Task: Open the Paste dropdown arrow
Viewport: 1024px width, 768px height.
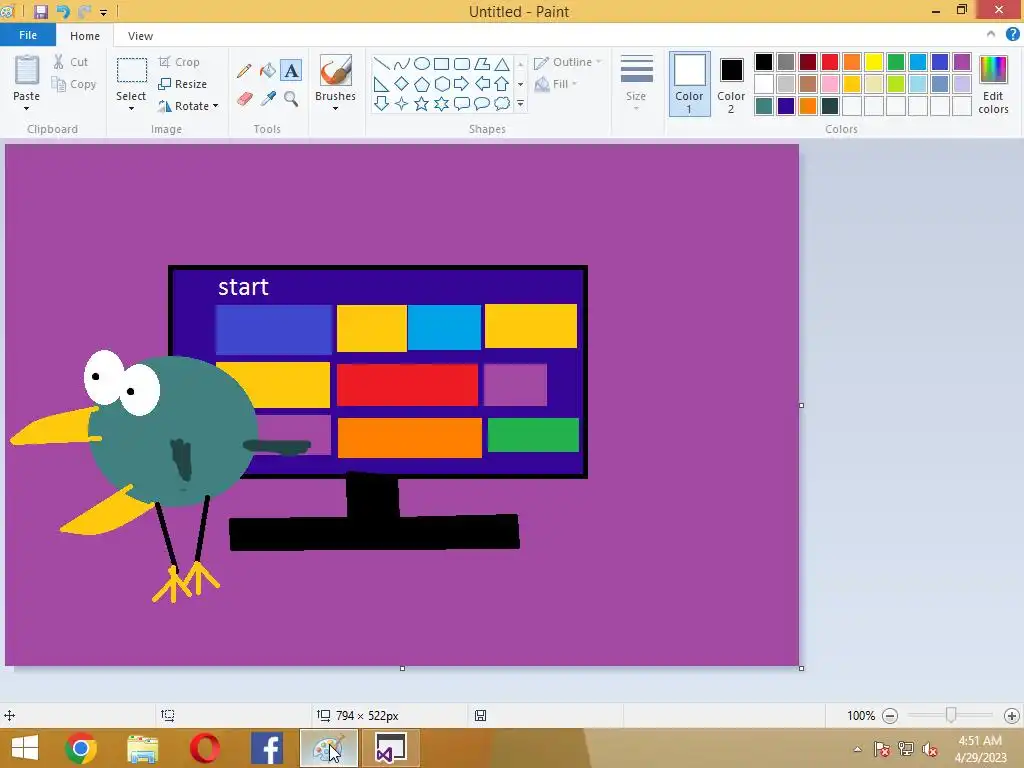Action: point(27,108)
